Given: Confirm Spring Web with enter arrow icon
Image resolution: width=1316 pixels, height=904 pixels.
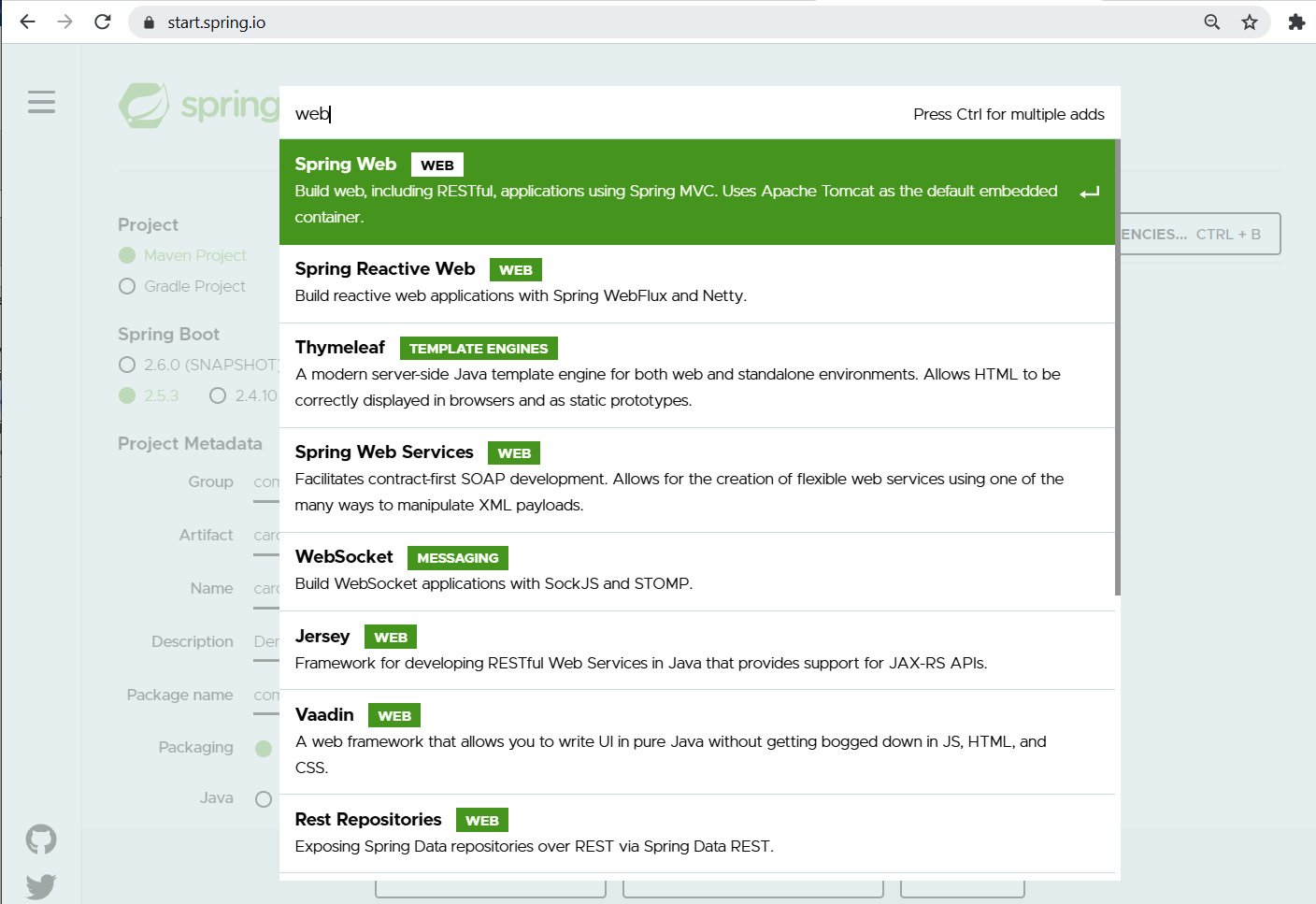Looking at the screenshot, I should (x=1089, y=193).
